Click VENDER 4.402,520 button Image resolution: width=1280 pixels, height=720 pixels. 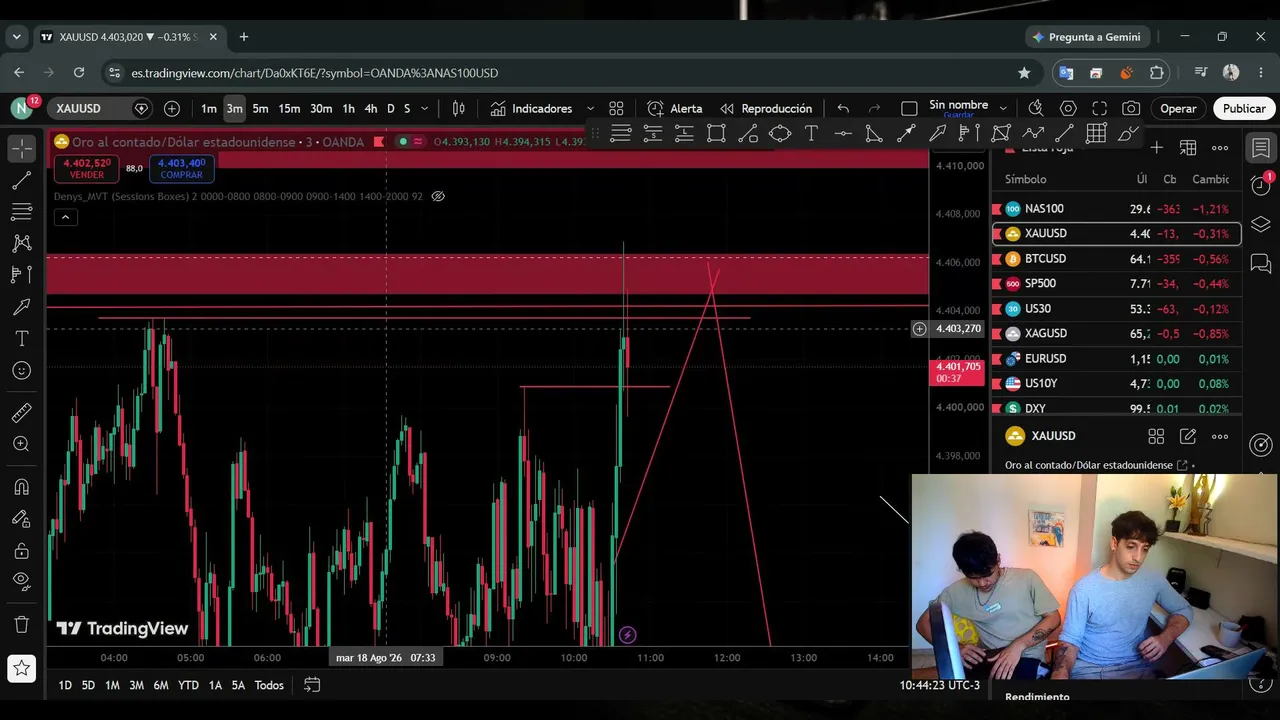(x=88, y=168)
